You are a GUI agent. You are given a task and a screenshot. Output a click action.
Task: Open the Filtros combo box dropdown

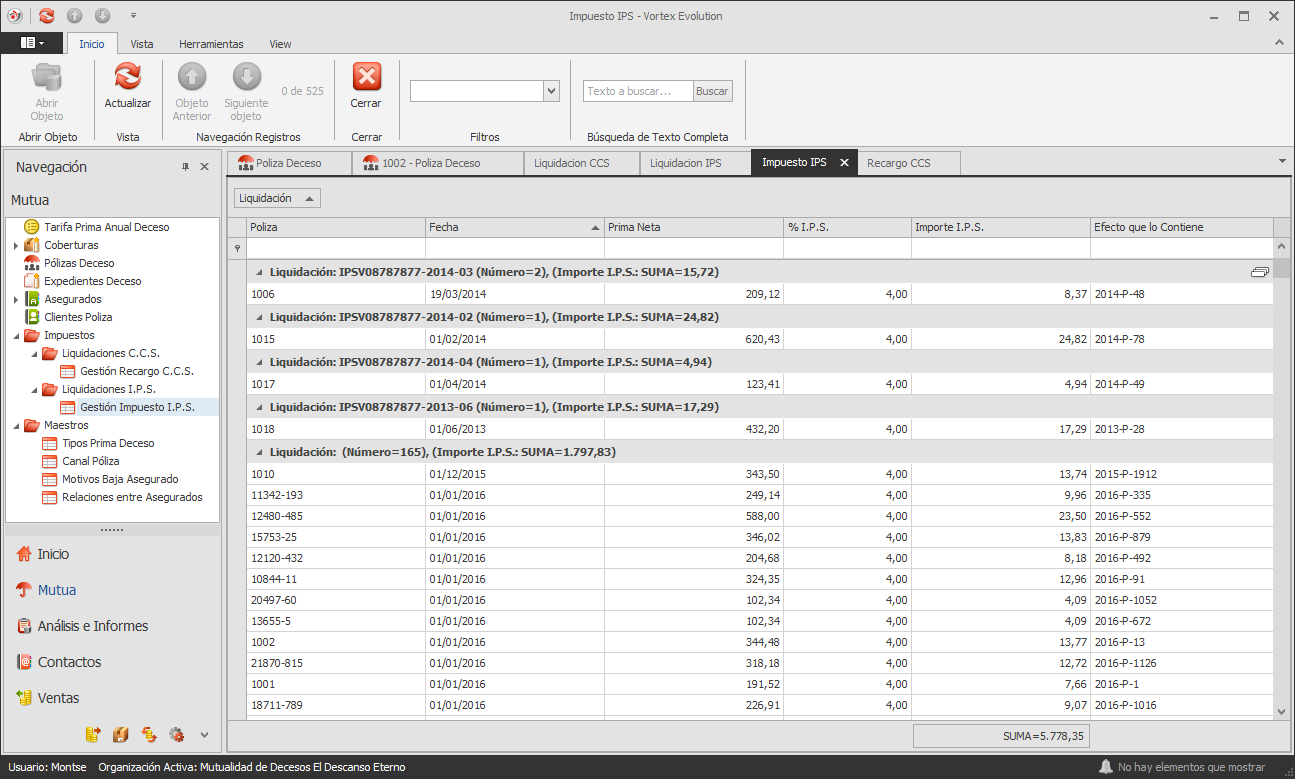(551, 91)
